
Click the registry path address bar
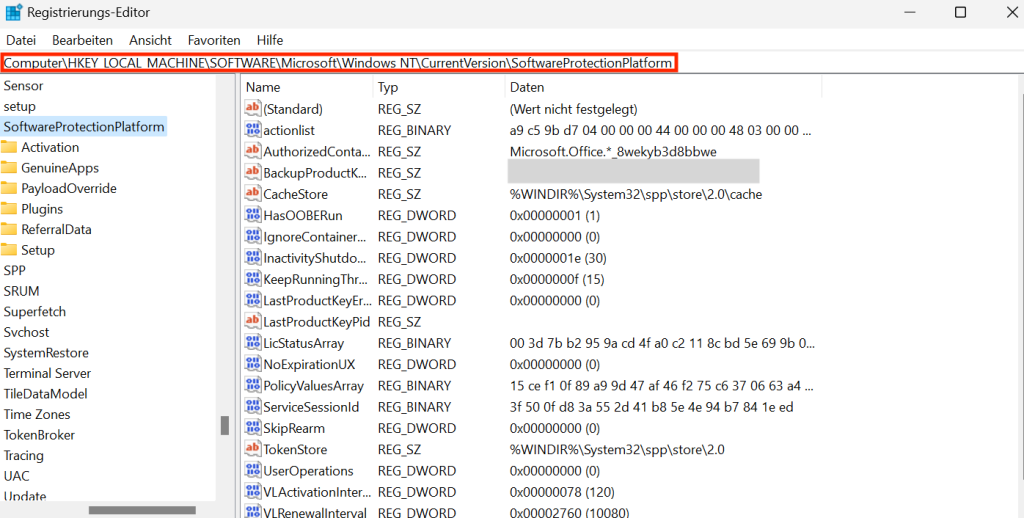(339, 63)
